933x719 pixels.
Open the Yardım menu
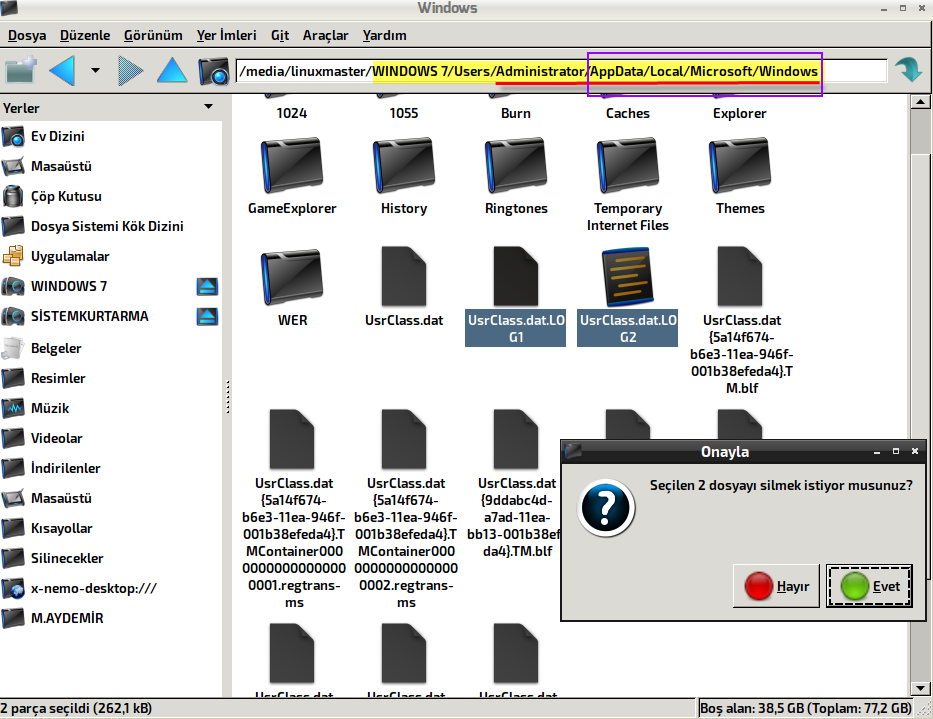pyautogui.click(x=384, y=35)
